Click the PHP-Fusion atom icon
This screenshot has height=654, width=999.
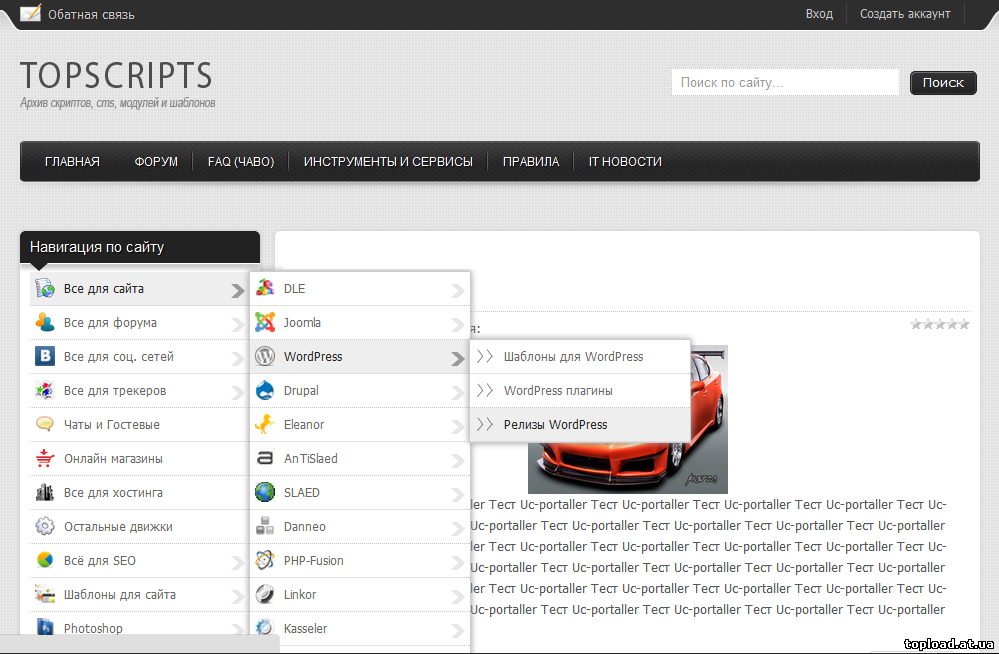point(265,560)
